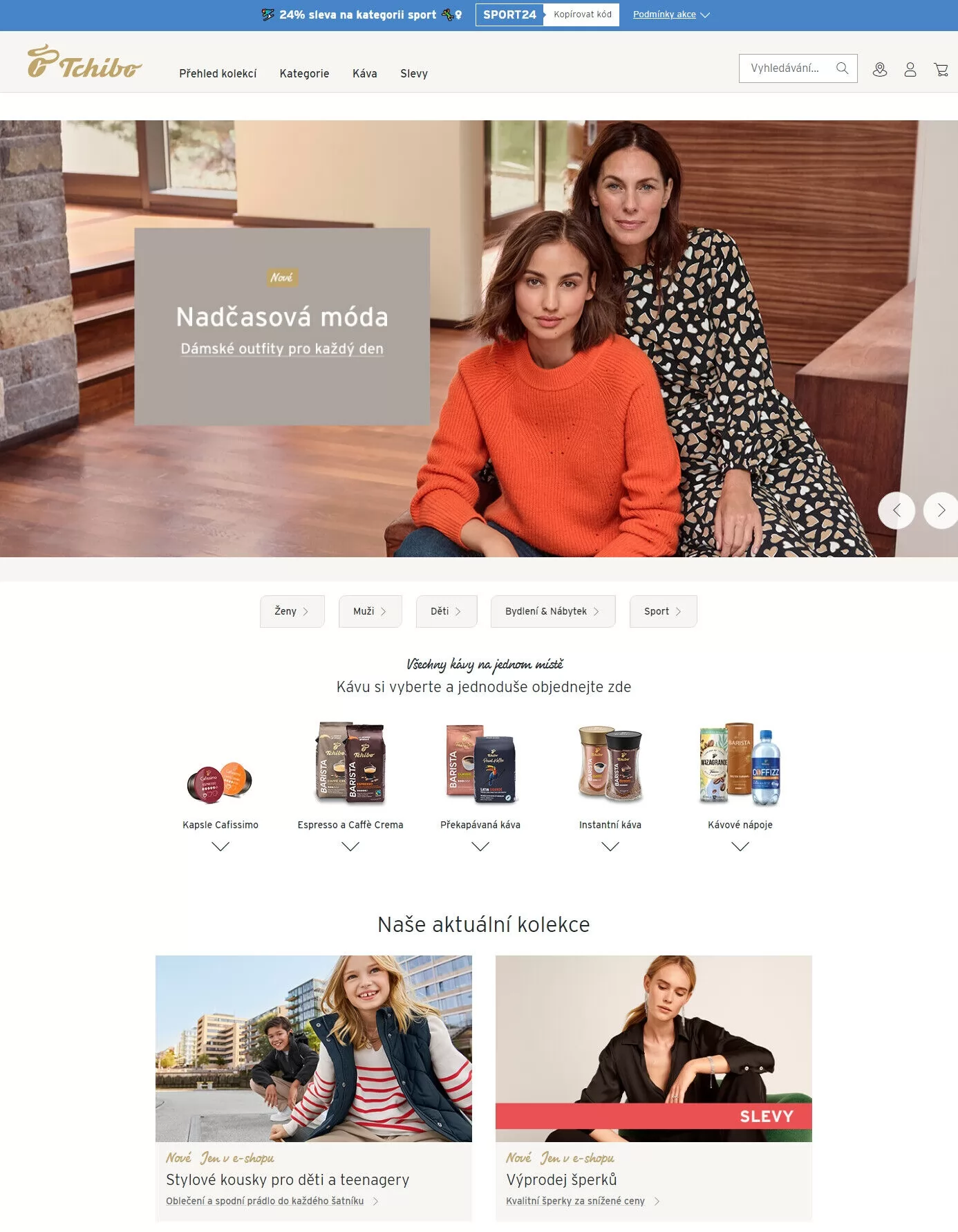Image resolution: width=958 pixels, height=1232 pixels.
Task: Expand Instantní káva chevron
Action: pos(610,846)
